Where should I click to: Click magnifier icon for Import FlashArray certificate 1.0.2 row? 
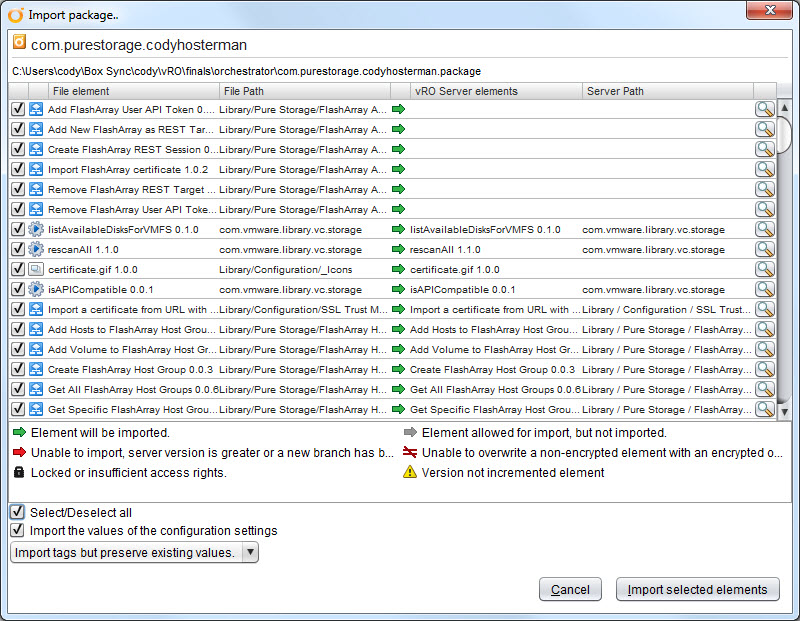point(764,169)
